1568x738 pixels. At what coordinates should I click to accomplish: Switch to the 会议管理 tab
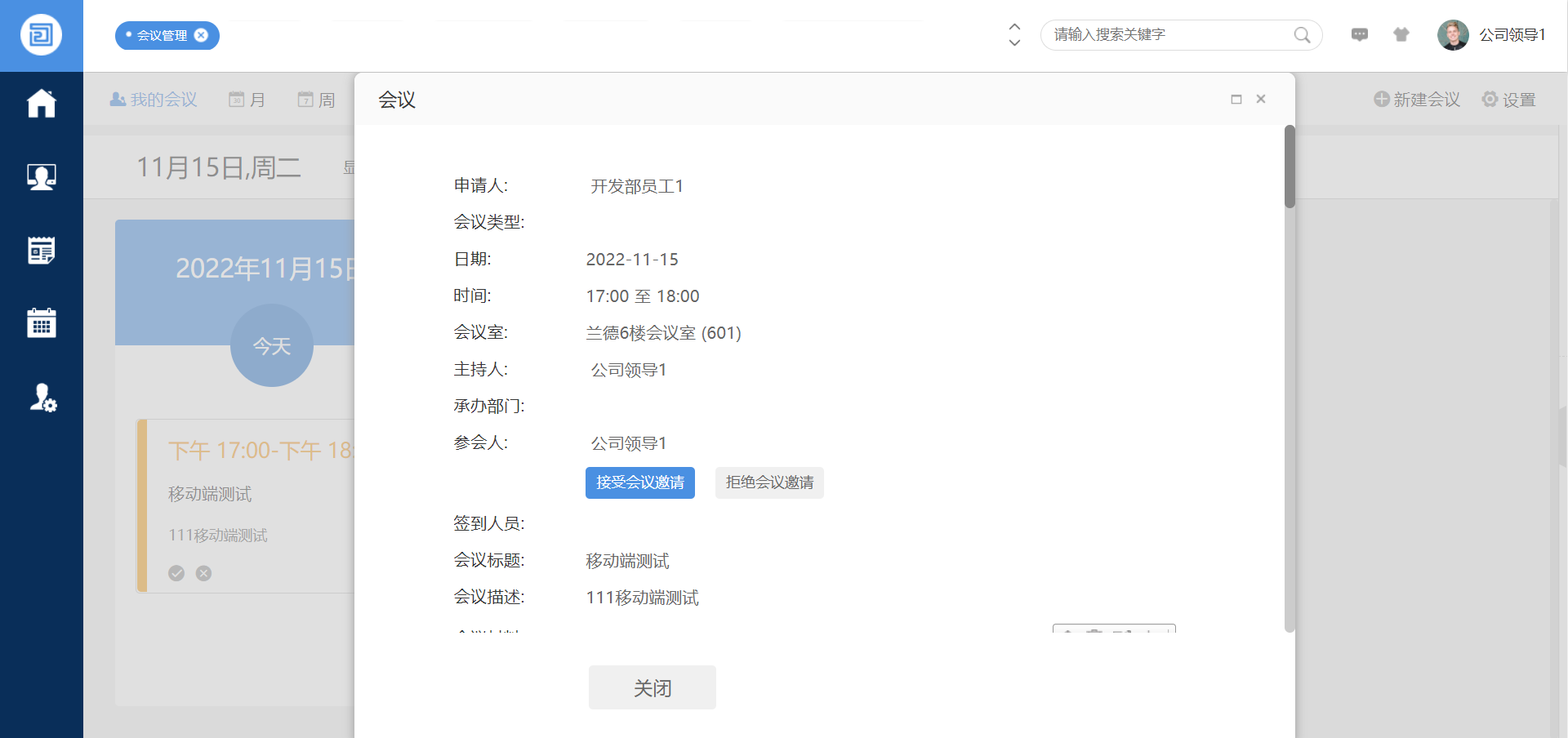coord(162,35)
